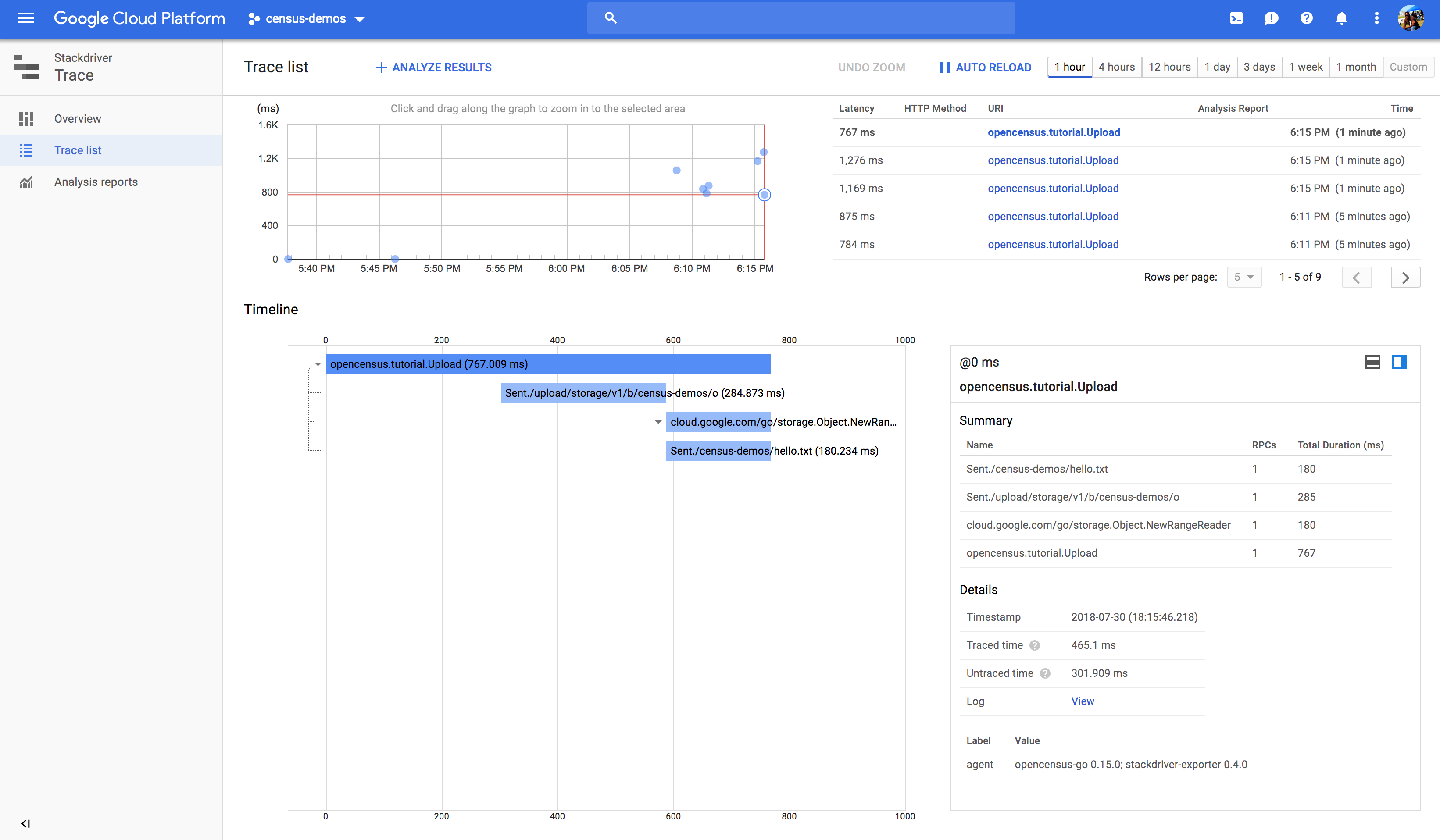Click the send feedback icon

point(1271,18)
